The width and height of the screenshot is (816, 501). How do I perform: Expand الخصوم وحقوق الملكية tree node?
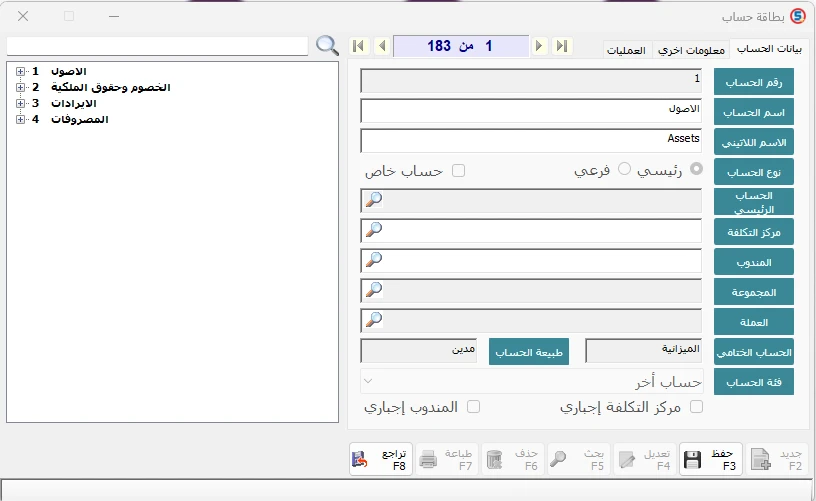(x=20, y=87)
